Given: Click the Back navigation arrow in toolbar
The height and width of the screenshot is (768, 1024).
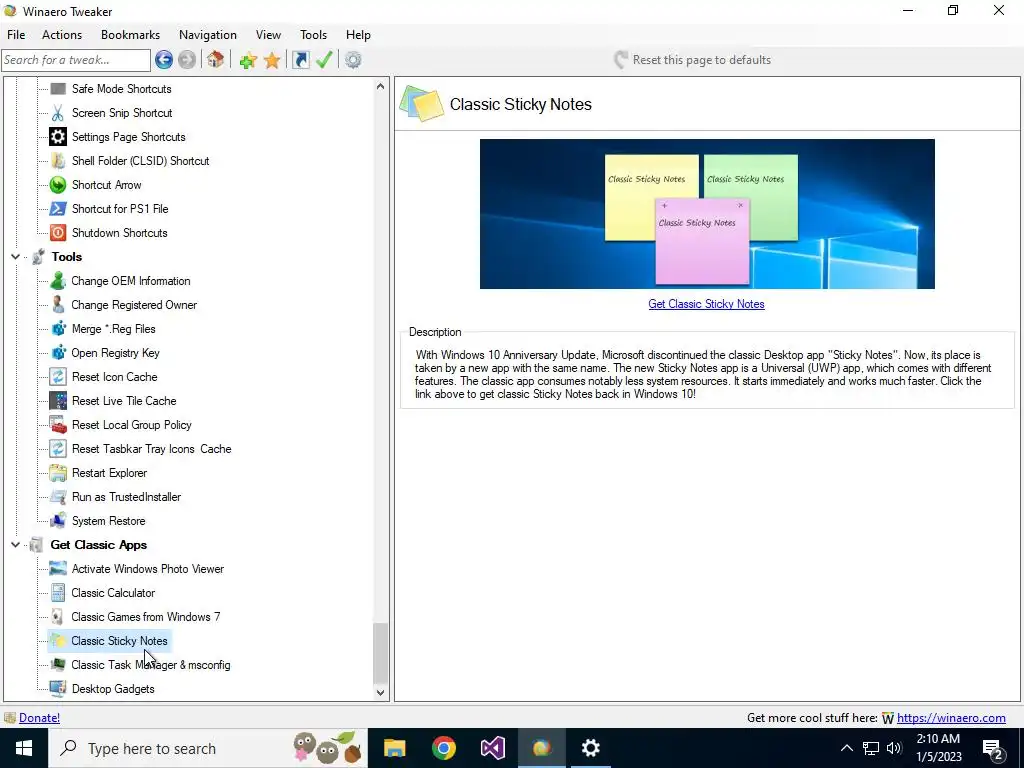Looking at the screenshot, I should [164, 60].
